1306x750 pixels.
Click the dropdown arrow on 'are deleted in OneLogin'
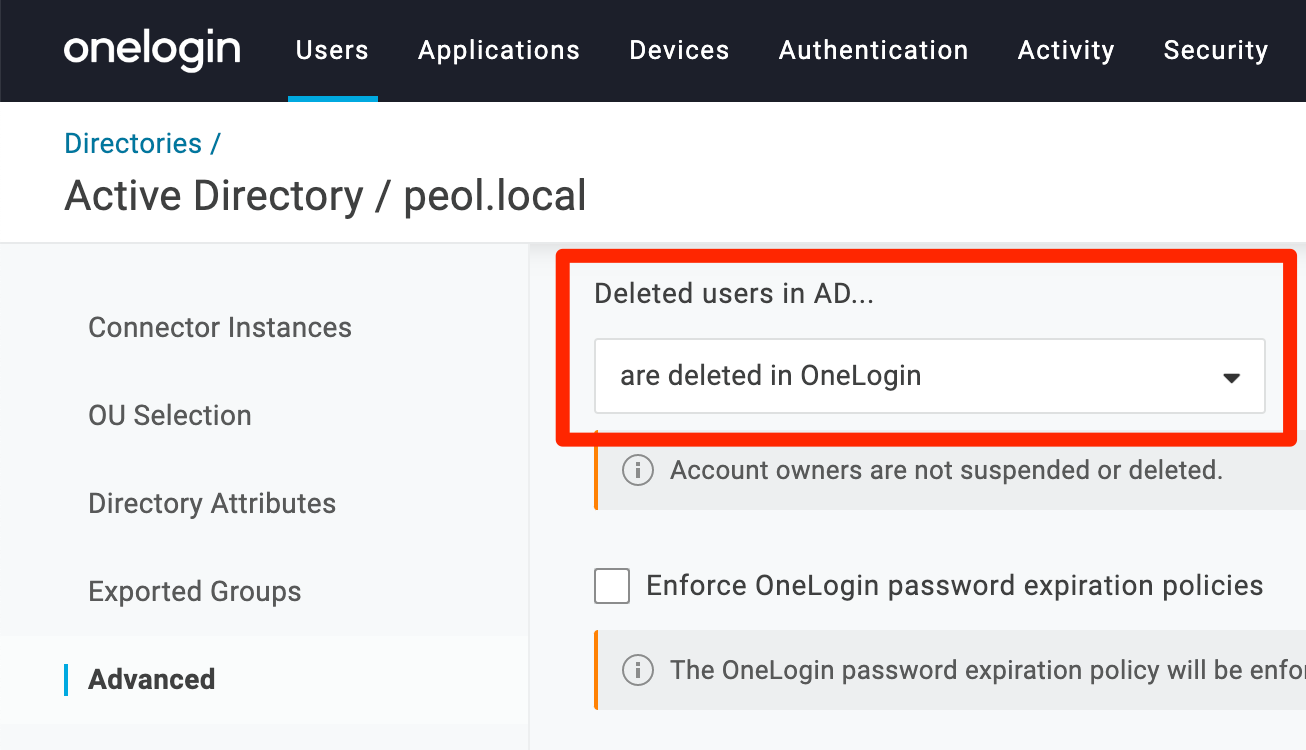click(1232, 378)
